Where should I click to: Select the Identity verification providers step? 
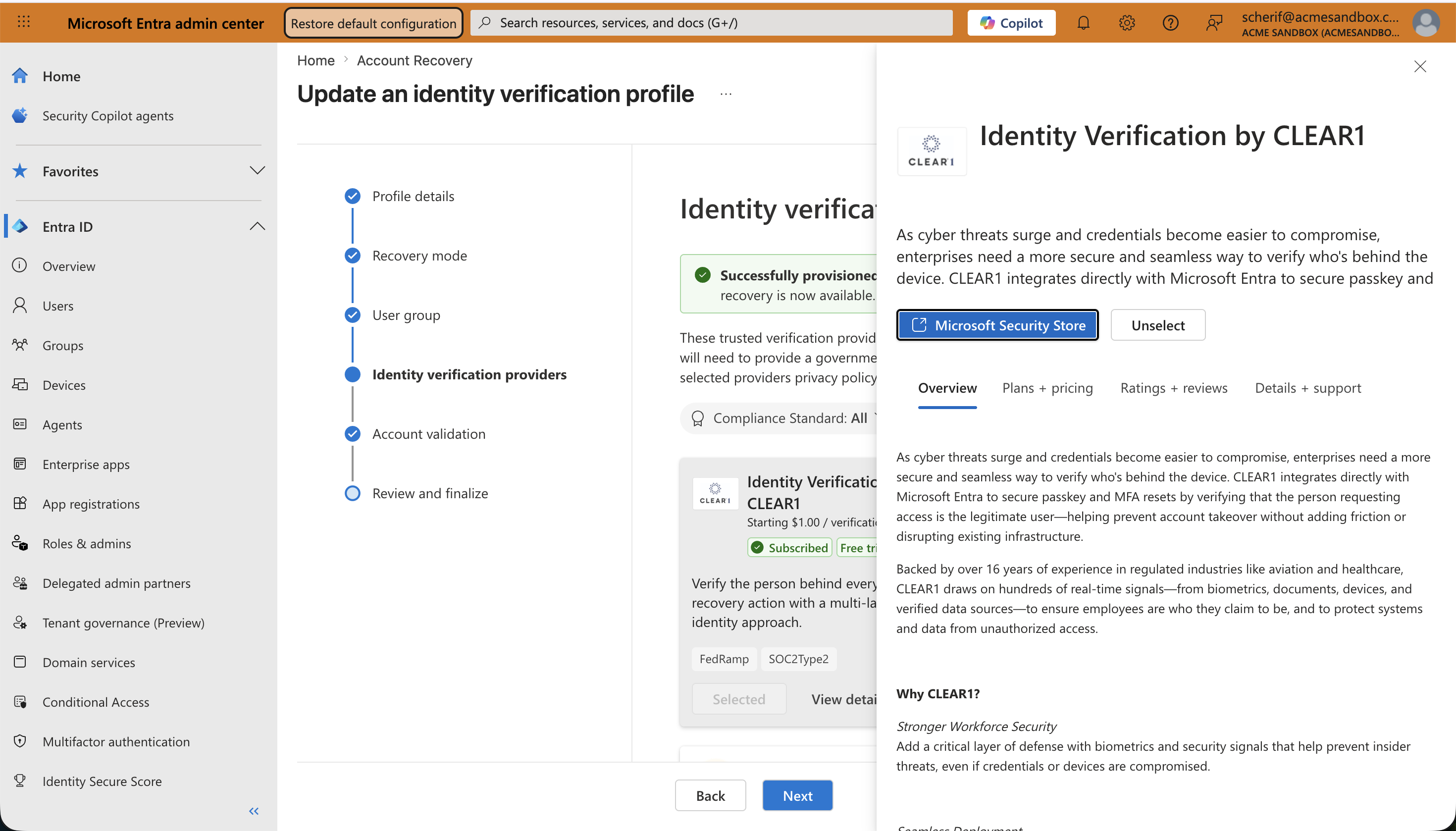(469, 374)
